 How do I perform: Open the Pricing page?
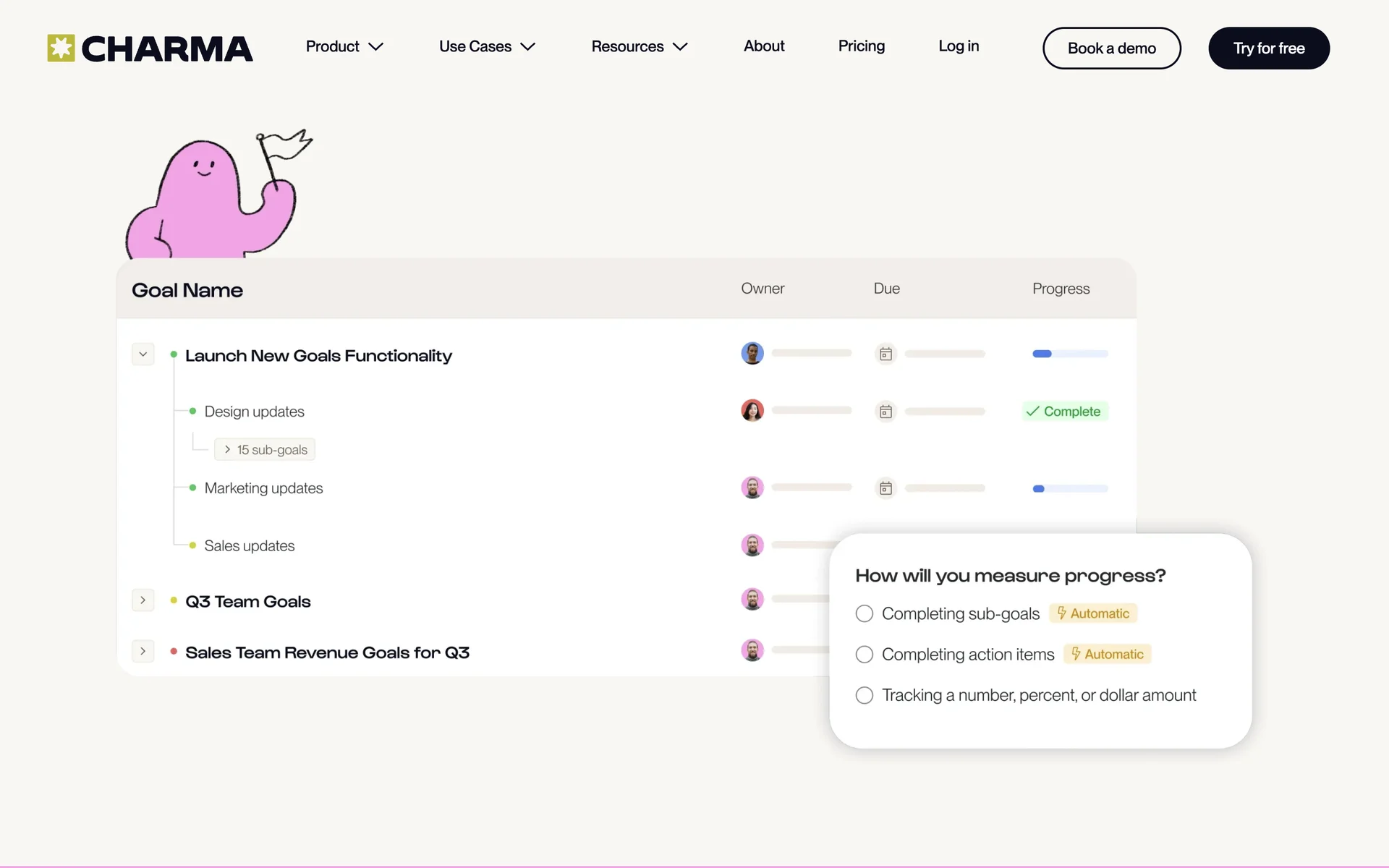point(861,46)
